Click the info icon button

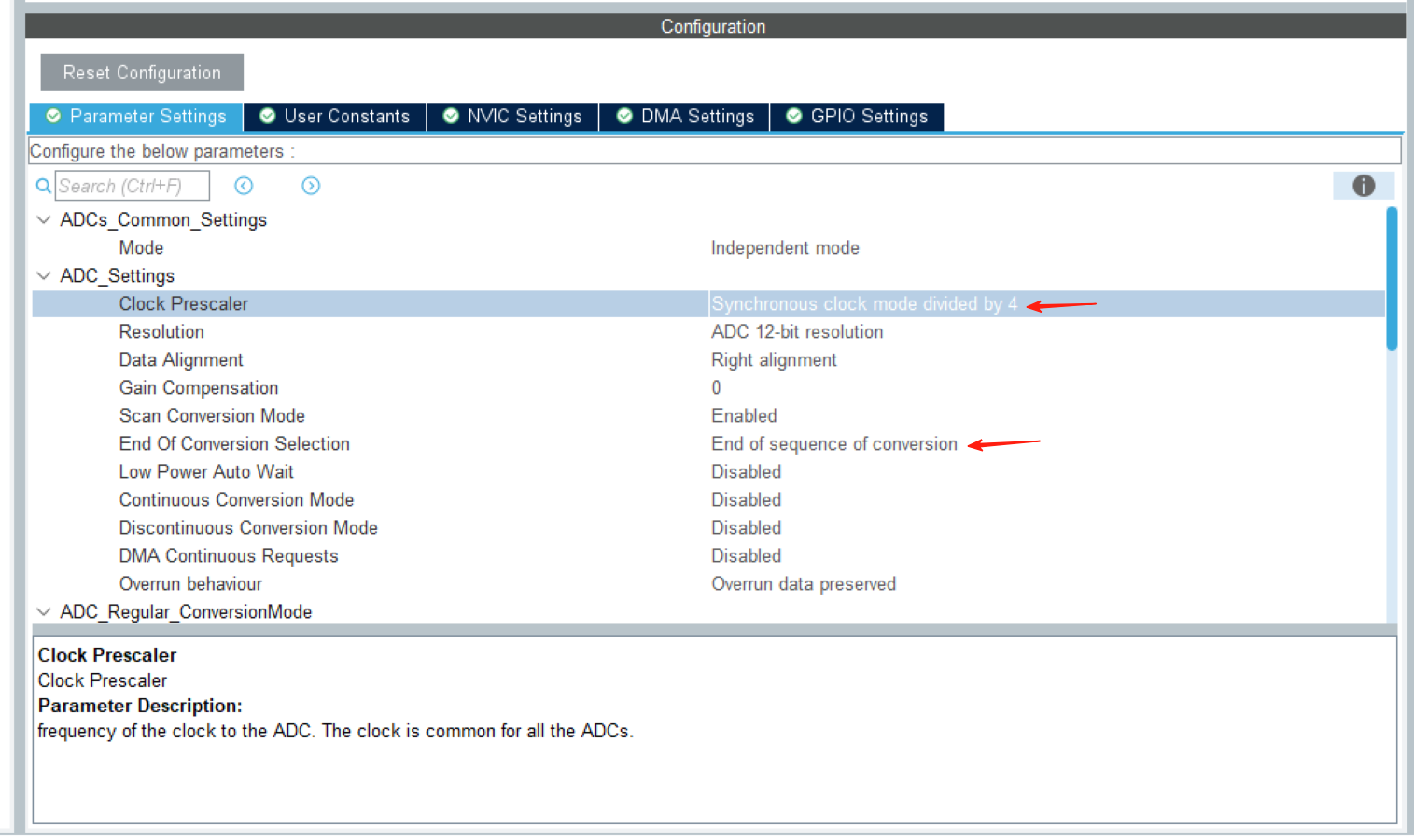(x=1363, y=186)
